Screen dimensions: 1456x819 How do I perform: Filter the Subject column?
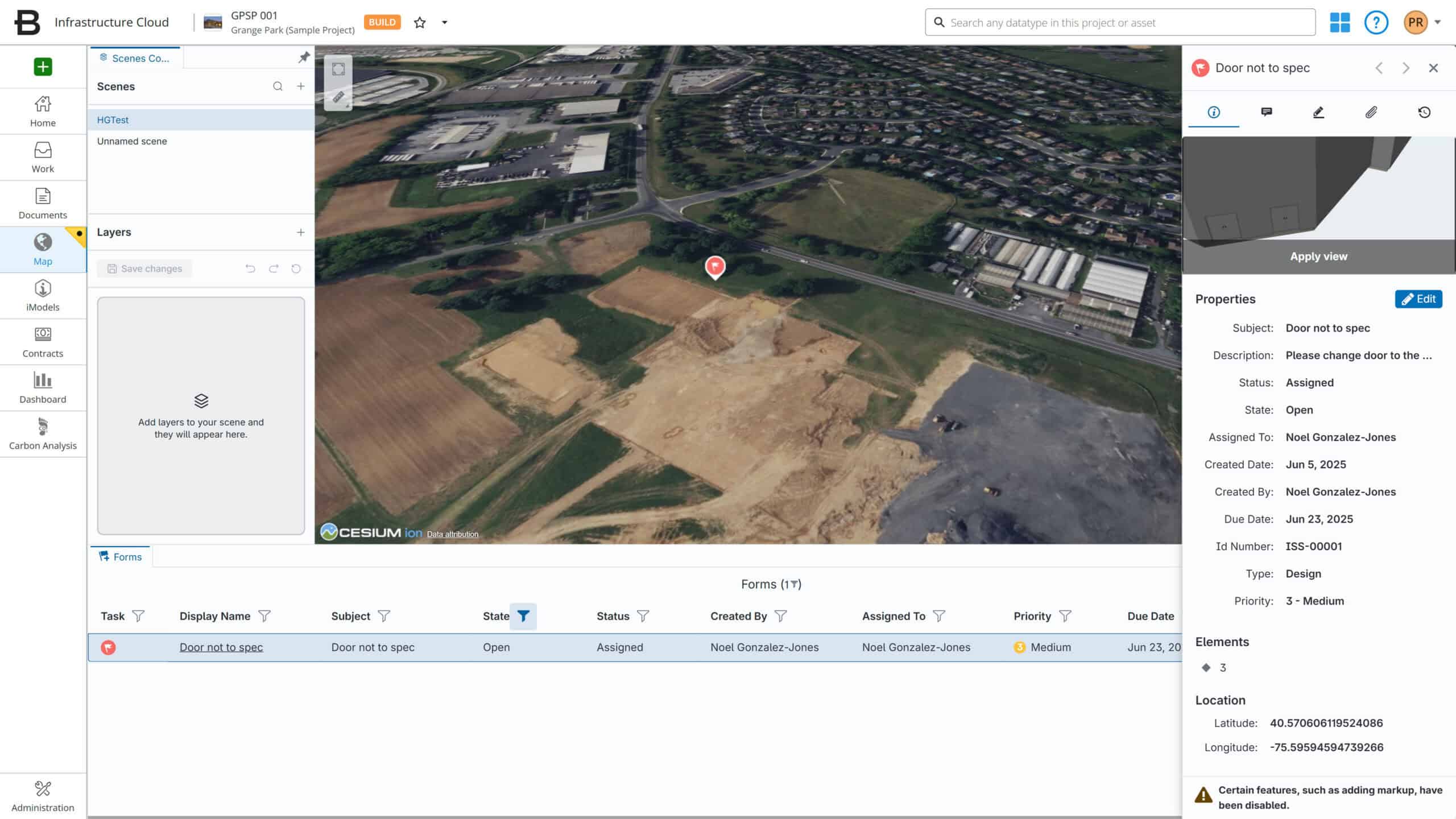384,616
